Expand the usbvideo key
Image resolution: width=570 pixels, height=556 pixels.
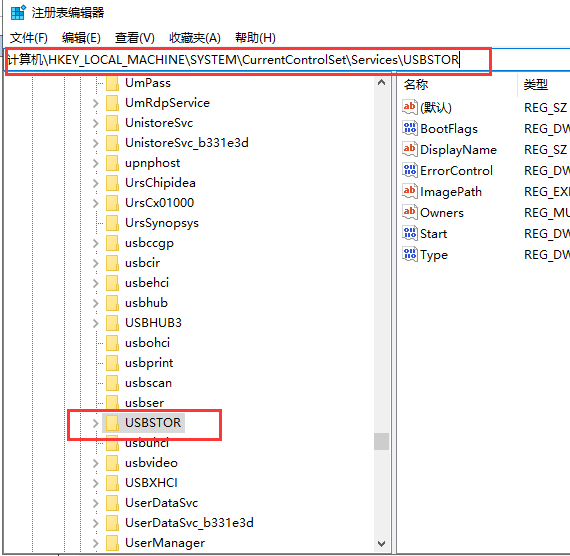coord(96,463)
